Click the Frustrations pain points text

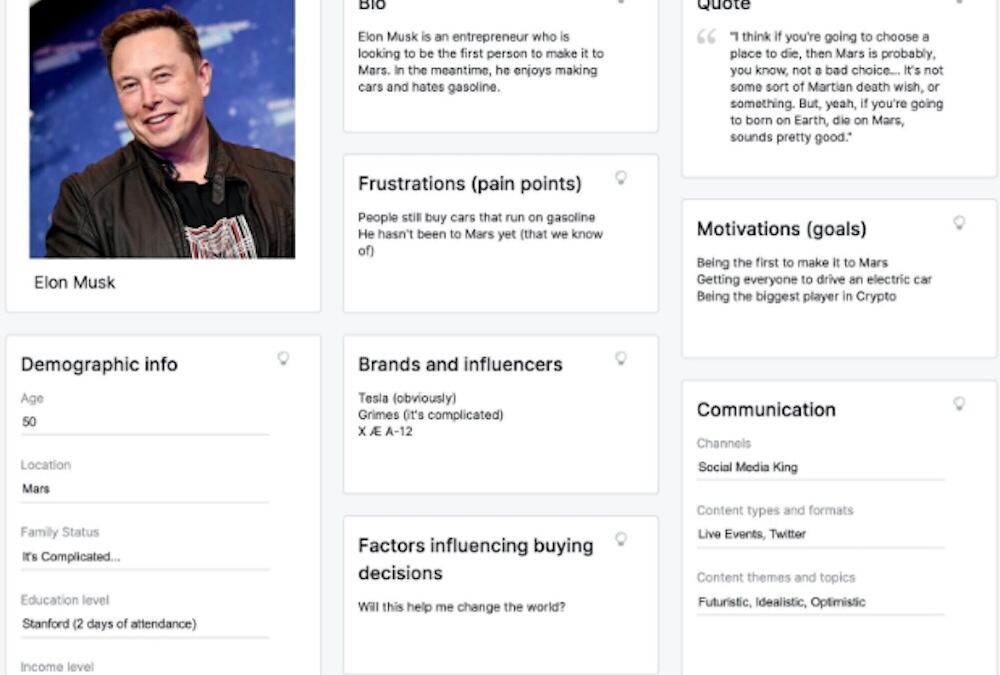tap(478, 234)
